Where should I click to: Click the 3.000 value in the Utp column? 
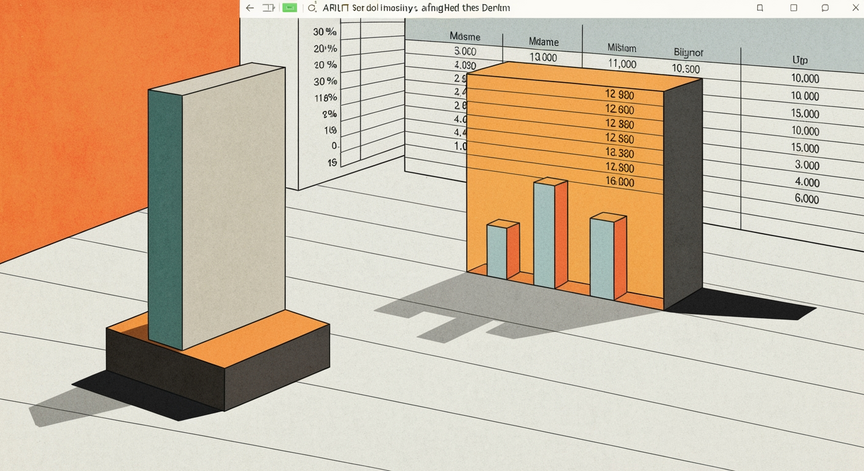tap(807, 165)
